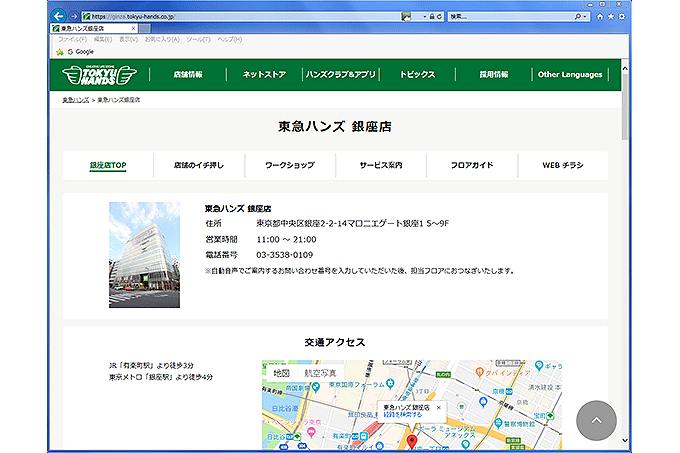680x453 pixels.
Task: Click the vertical scrollbar thumb
Action: [x=625, y=107]
